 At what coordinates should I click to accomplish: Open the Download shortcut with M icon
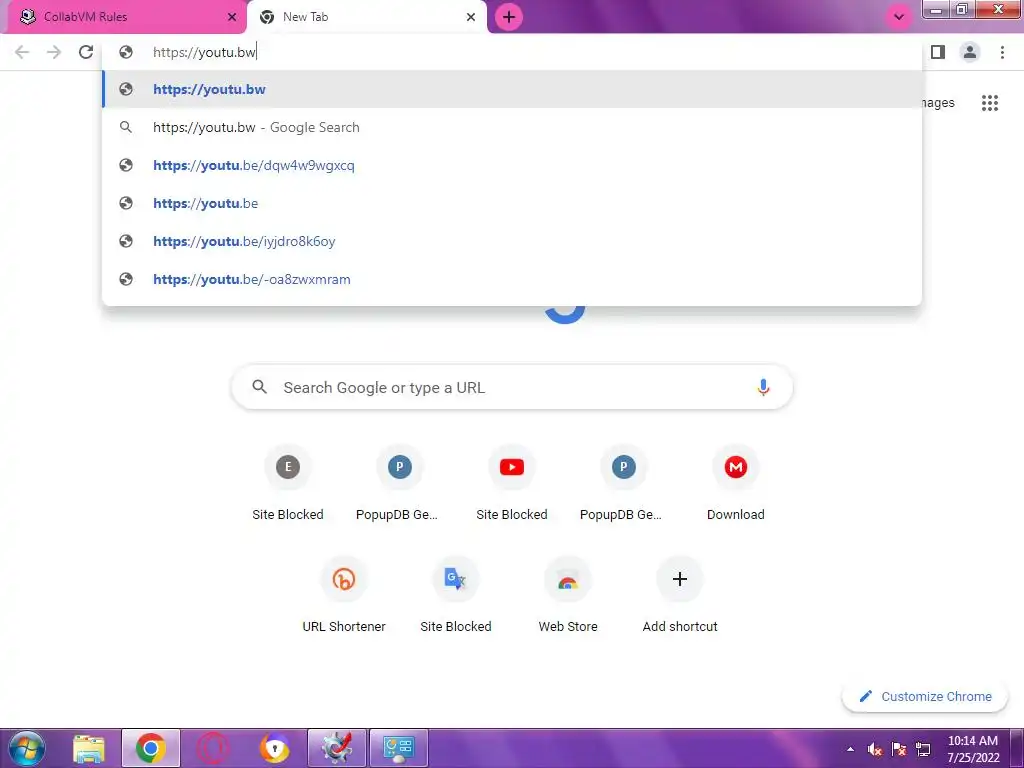coord(735,482)
